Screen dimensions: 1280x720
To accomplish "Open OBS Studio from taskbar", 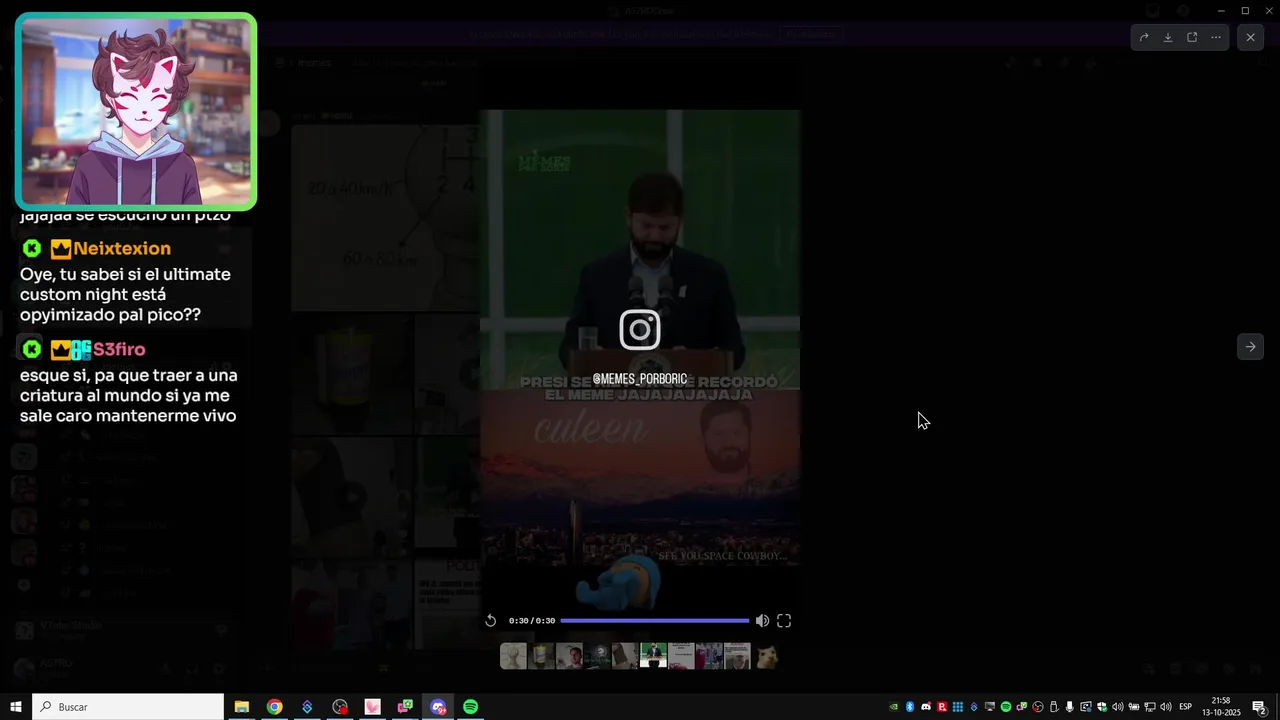I will coord(340,707).
